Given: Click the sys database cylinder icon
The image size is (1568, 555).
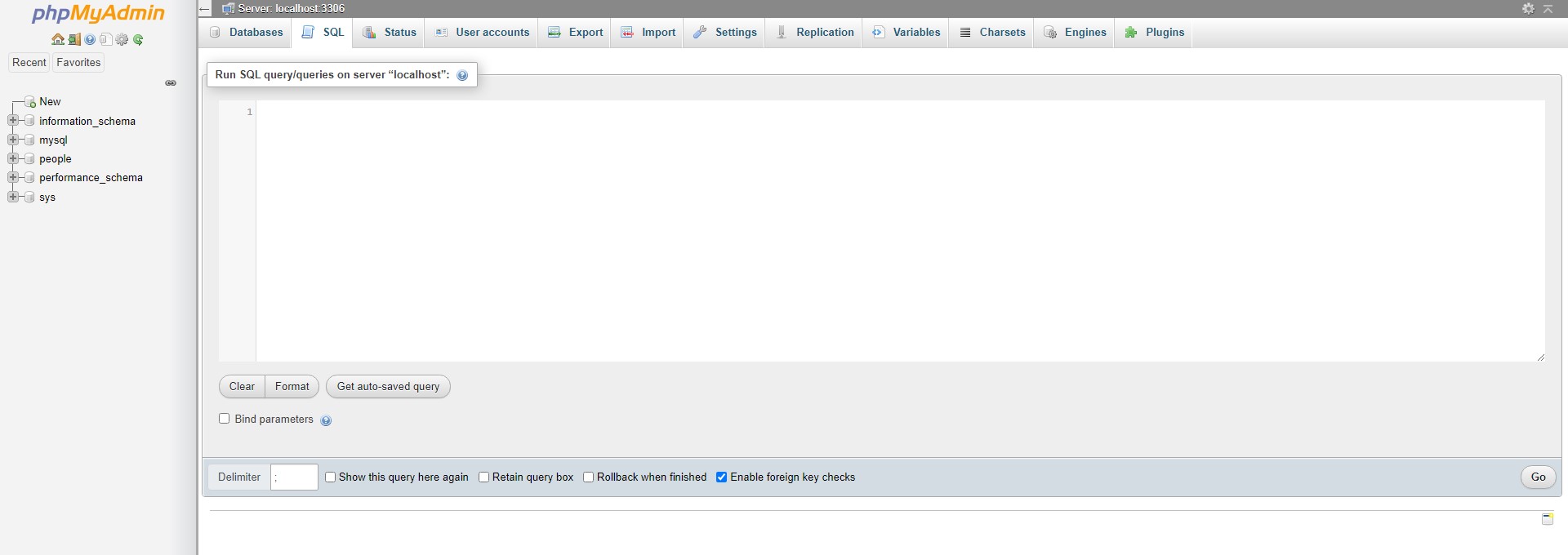Looking at the screenshot, I should tap(30, 197).
